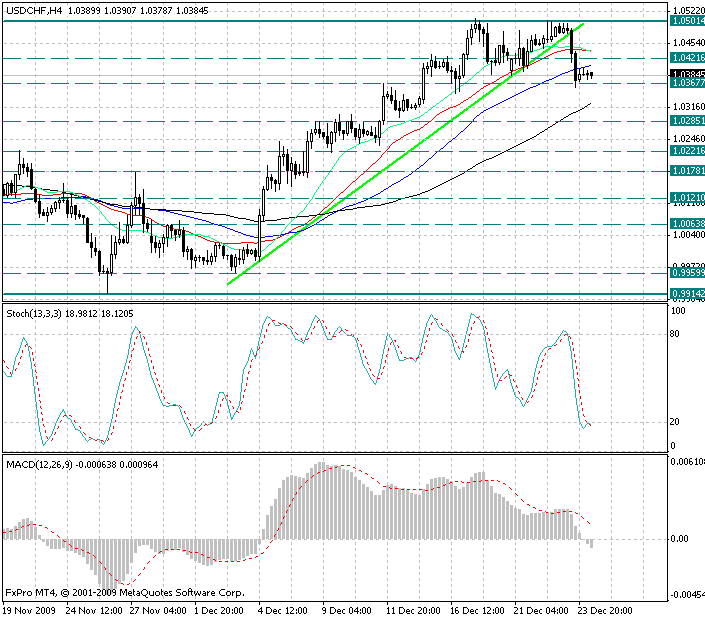Select the 1.02216 level price label
The height and width of the screenshot is (618, 705).
[687, 151]
